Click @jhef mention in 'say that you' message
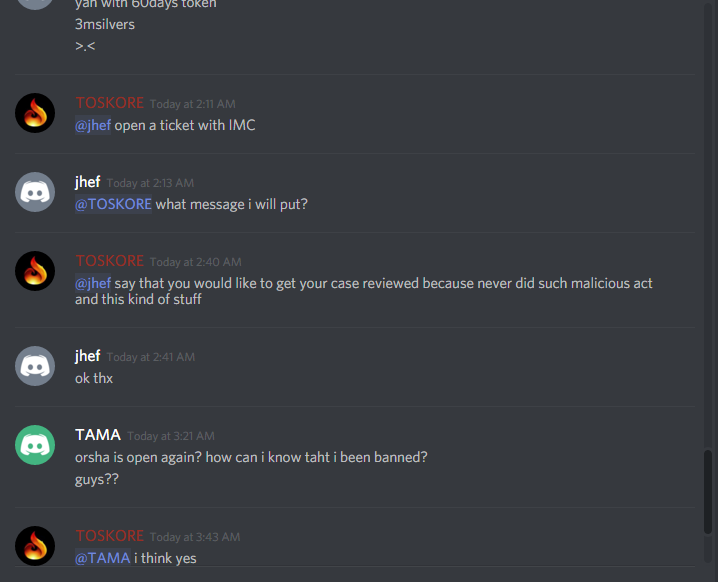 [93, 283]
